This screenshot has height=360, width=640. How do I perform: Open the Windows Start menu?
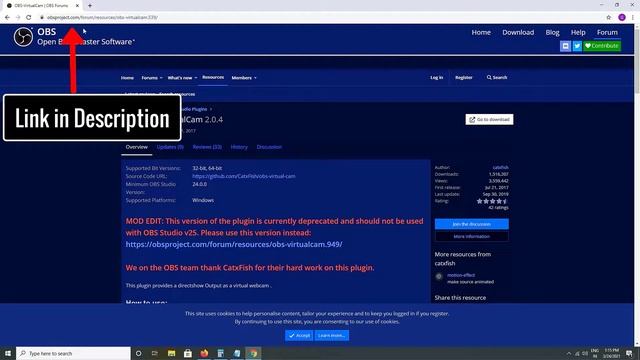8,353
